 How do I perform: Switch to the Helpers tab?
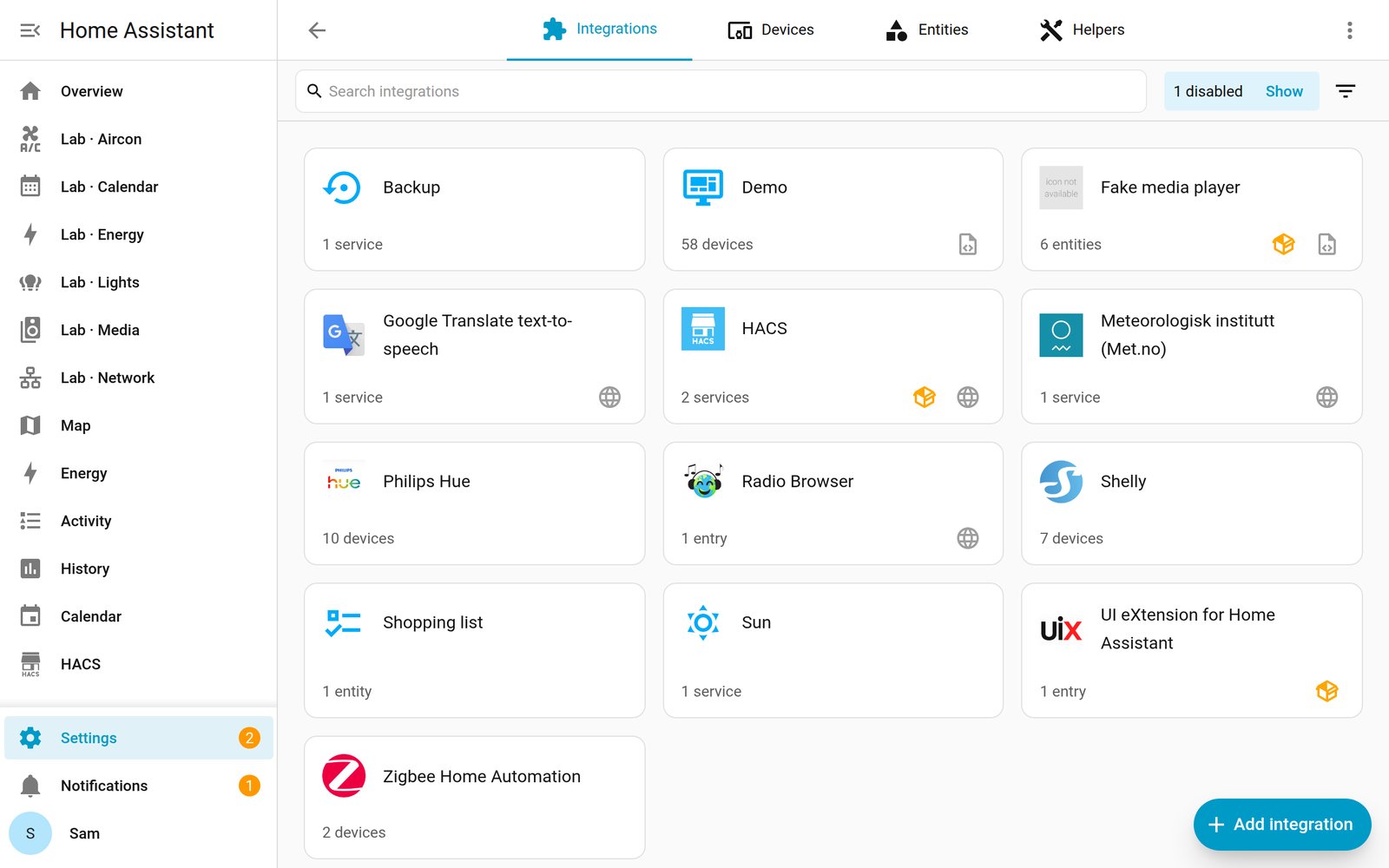(1082, 30)
